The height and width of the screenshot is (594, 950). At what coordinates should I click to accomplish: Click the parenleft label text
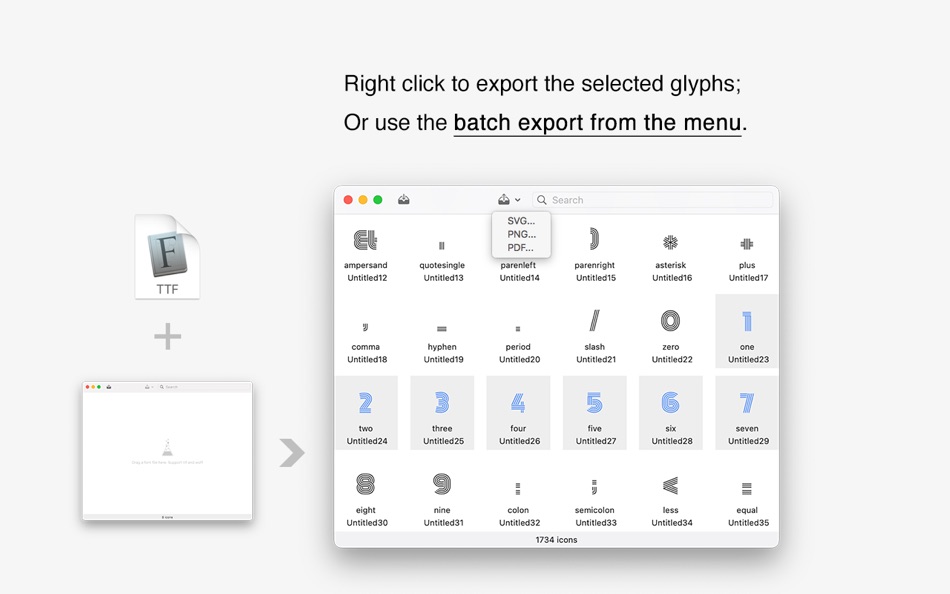(x=518, y=265)
